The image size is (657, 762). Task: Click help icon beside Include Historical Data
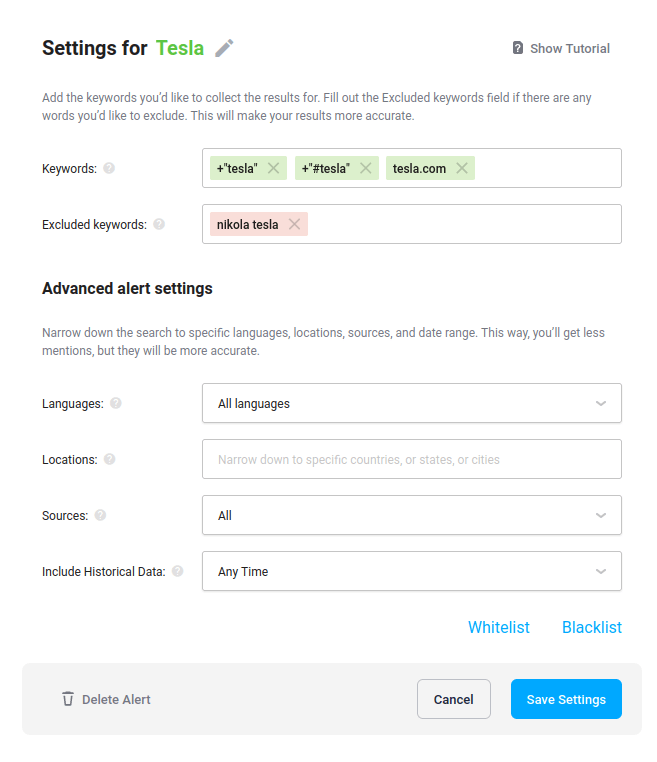[177, 571]
